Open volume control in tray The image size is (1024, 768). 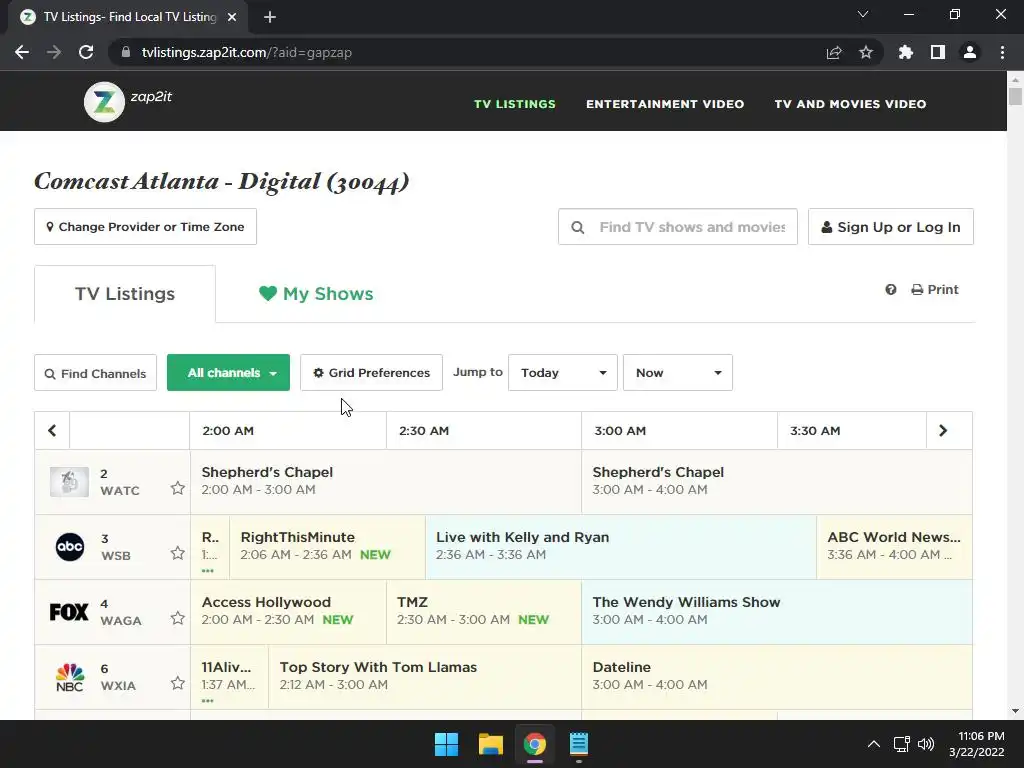coord(926,744)
